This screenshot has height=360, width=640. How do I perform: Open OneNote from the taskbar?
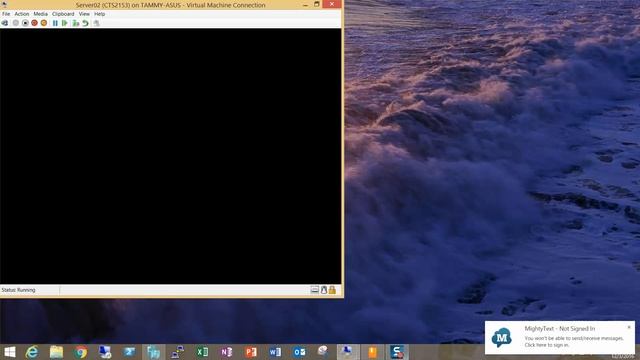(x=227, y=352)
